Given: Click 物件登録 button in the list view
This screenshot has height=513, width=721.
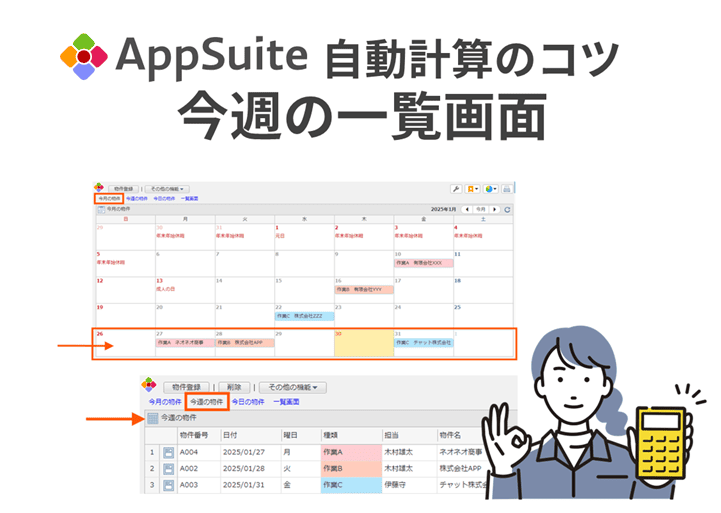Looking at the screenshot, I should pos(186,388).
